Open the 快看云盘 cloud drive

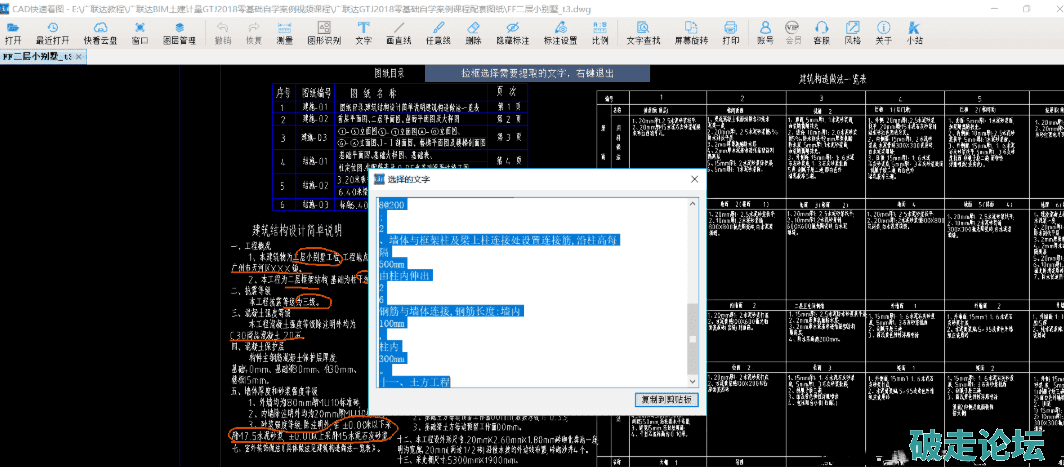[99, 30]
